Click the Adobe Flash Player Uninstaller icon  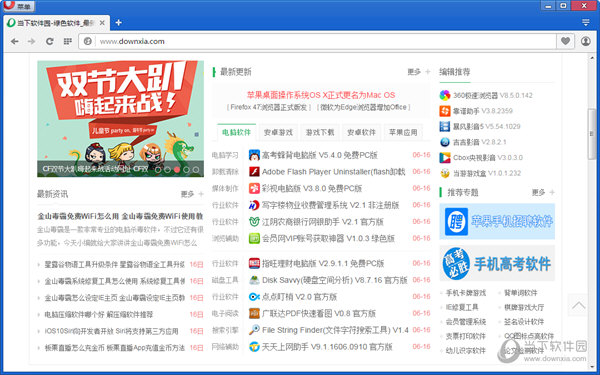point(254,171)
